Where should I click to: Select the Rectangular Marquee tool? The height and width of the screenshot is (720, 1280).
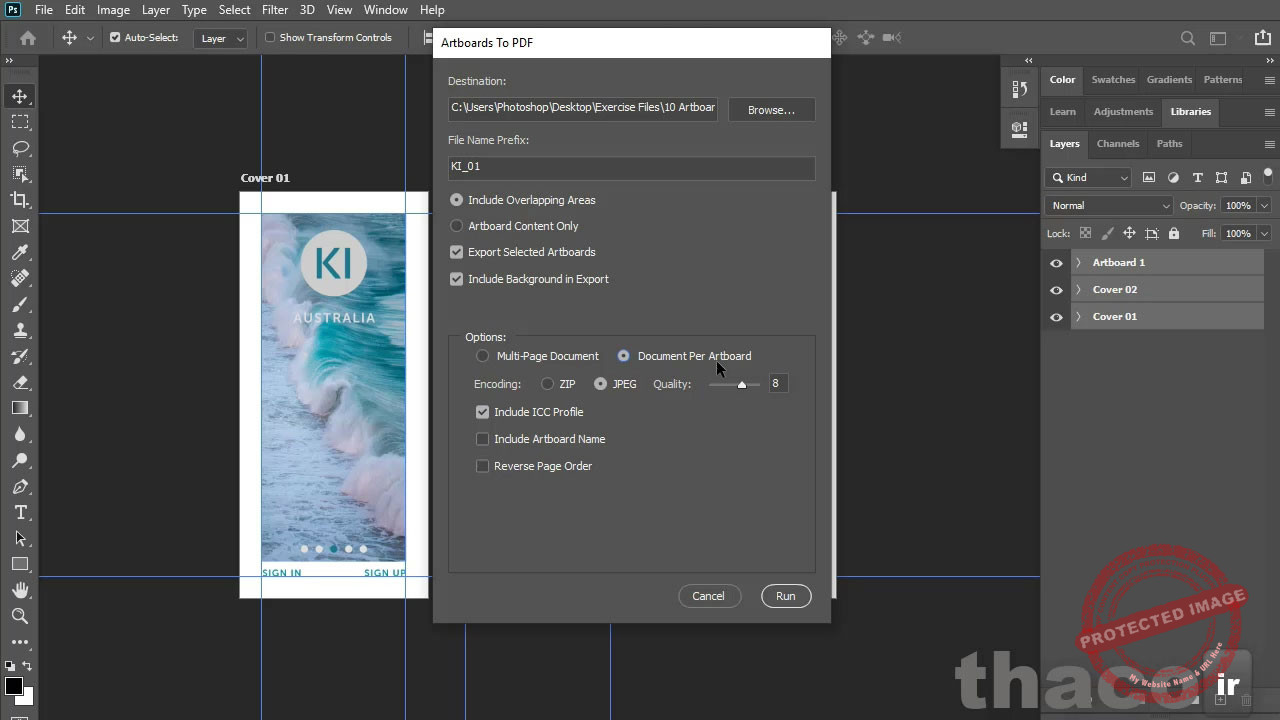coord(20,122)
